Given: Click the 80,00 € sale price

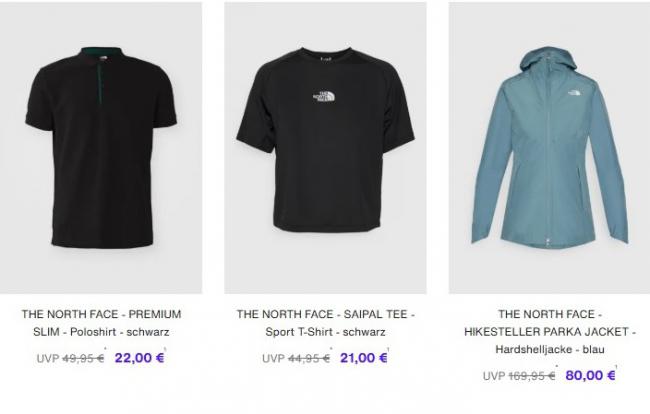Looking at the screenshot, I should (x=590, y=375).
